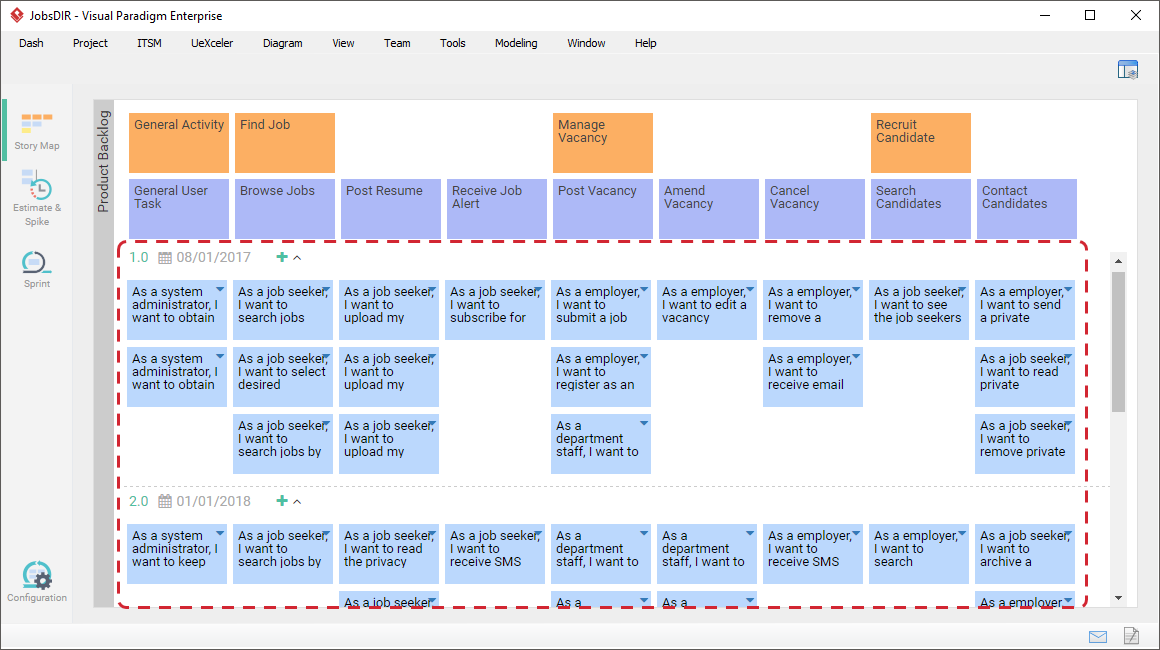Click the 'Recruit Candidate' orange epic card
This screenshot has width=1160, height=650.
tap(920, 142)
